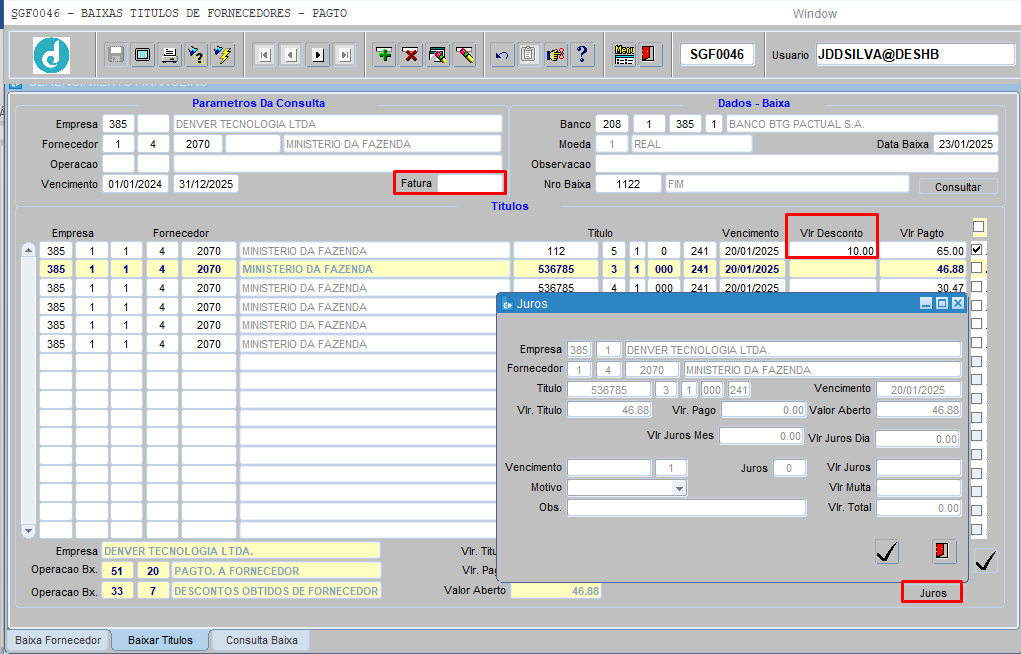This screenshot has height=654, width=1021.
Task: Open the Motivo dropdown in Juros dialog
Action: click(679, 488)
